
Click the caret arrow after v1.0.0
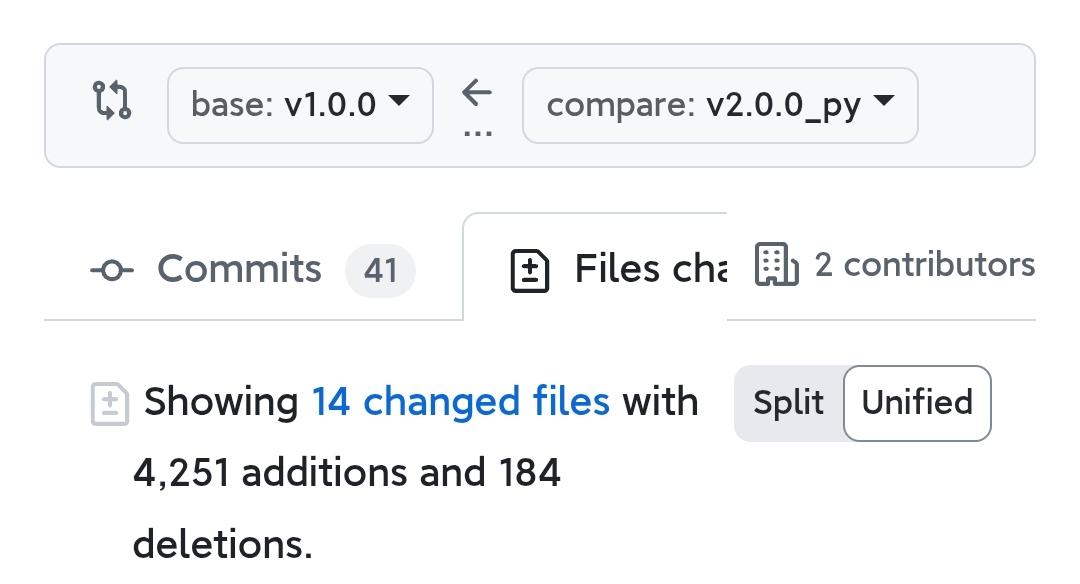coord(399,101)
